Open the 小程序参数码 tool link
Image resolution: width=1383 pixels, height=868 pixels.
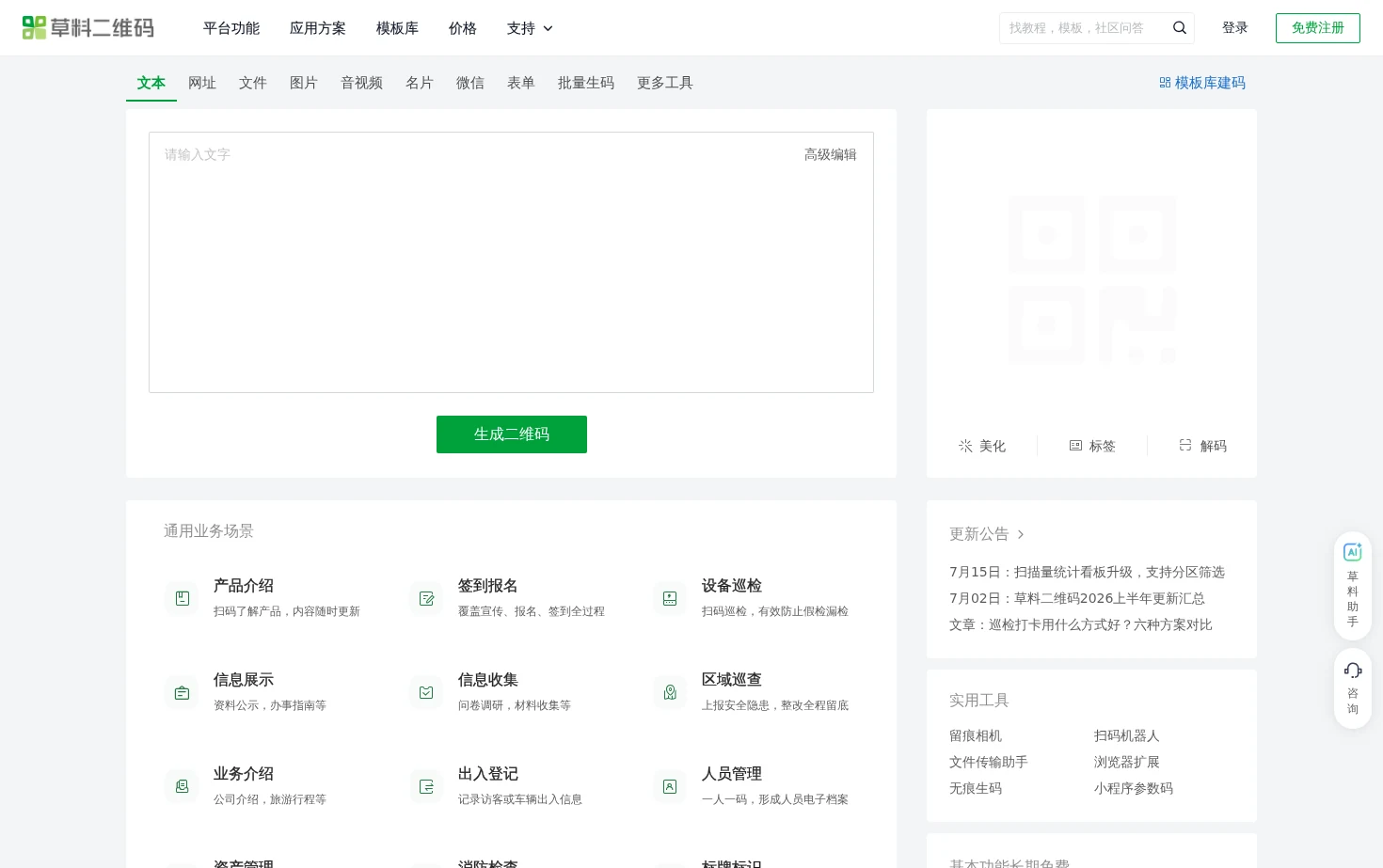[1134, 788]
